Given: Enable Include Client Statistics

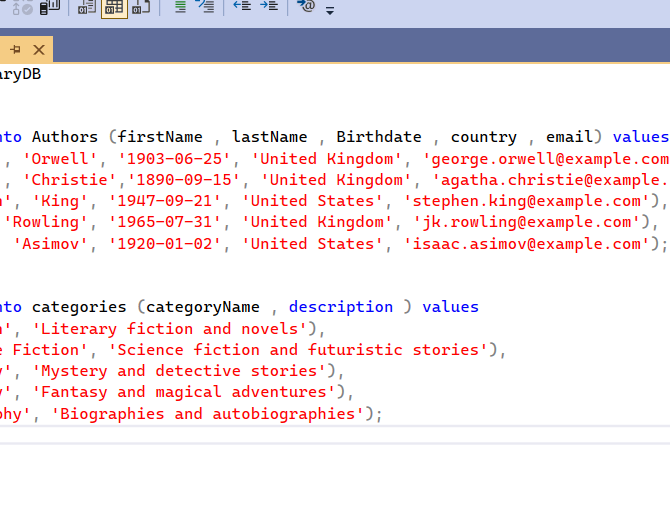Looking at the screenshot, I should pyautogui.click(x=49, y=7).
